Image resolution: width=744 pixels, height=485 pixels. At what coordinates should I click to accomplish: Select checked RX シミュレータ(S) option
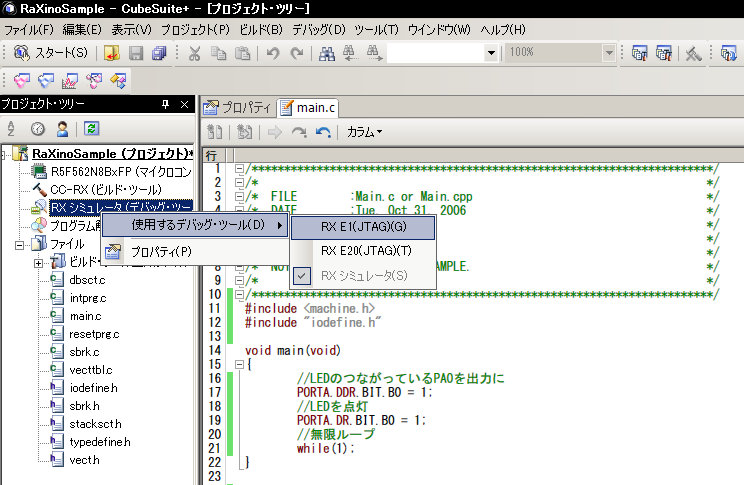[363, 276]
